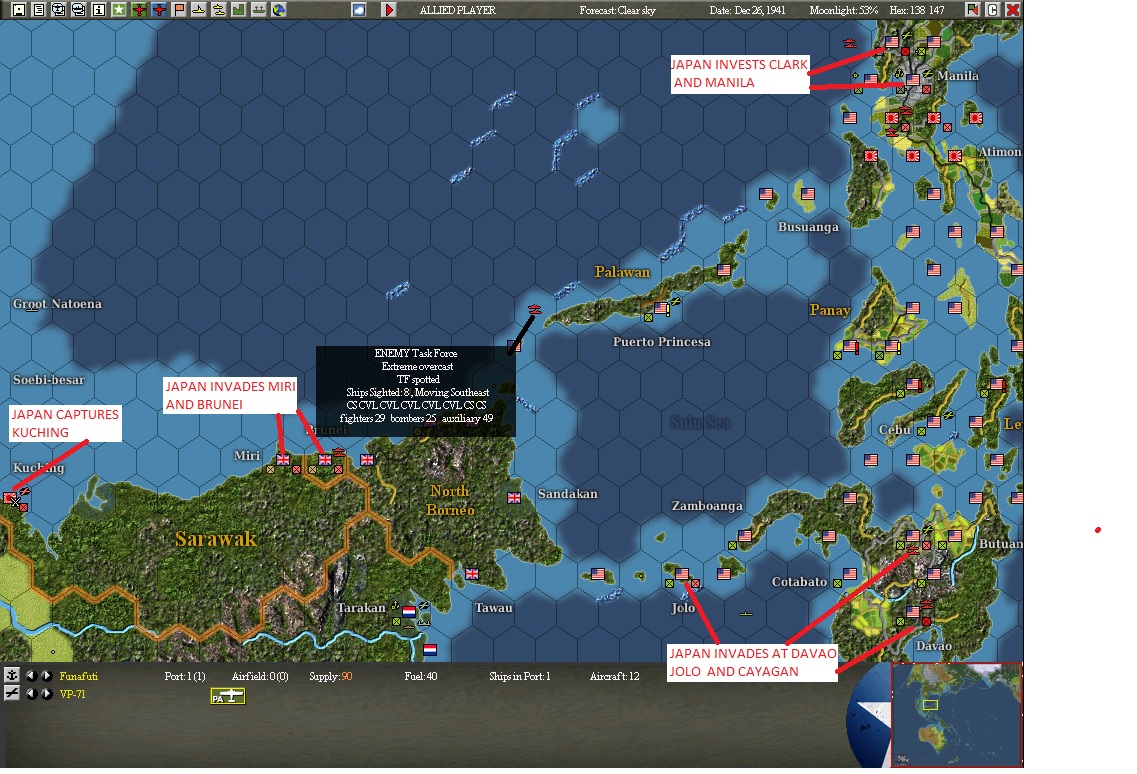Screen dimensions: 1137x774
Task: Click the green and red flag icon
Action: tap(972, 9)
